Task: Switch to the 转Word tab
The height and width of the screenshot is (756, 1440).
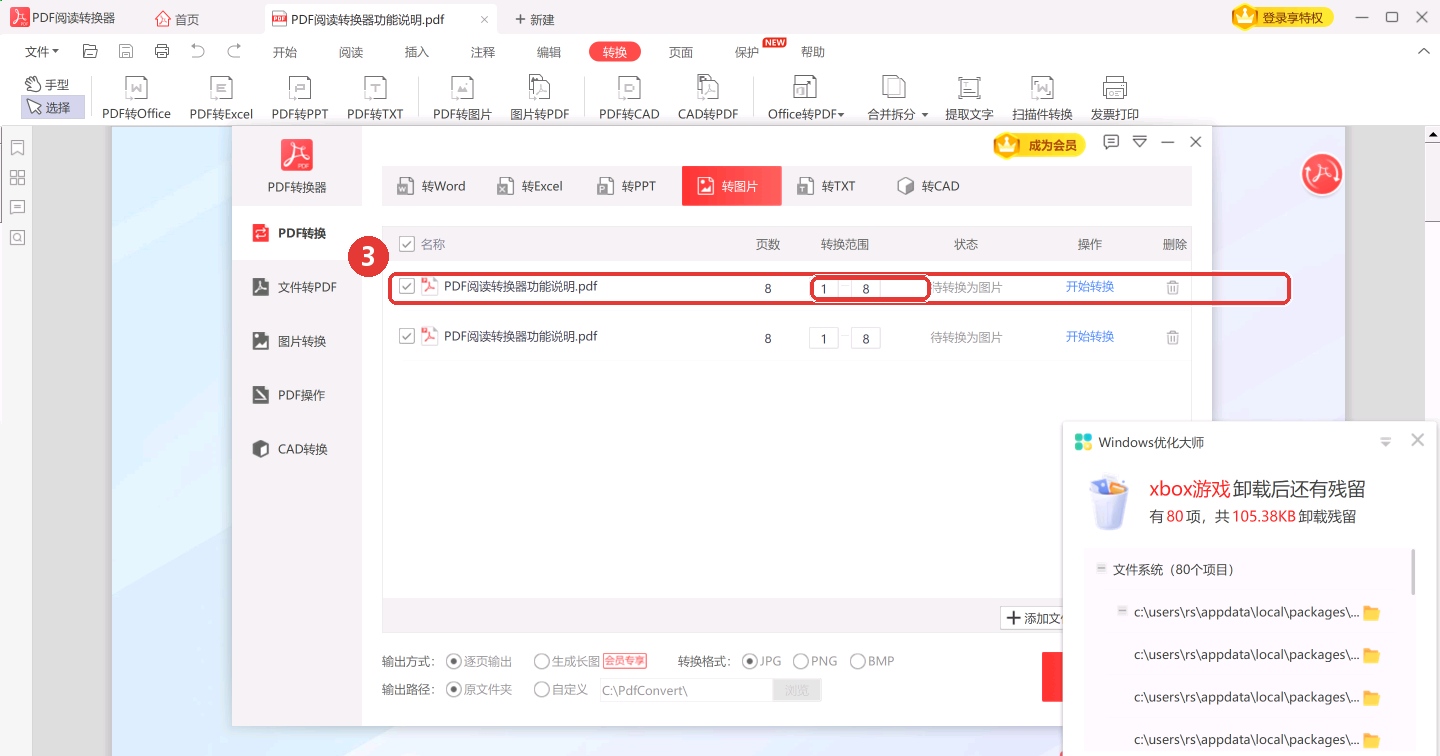Action: click(x=432, y=186)
